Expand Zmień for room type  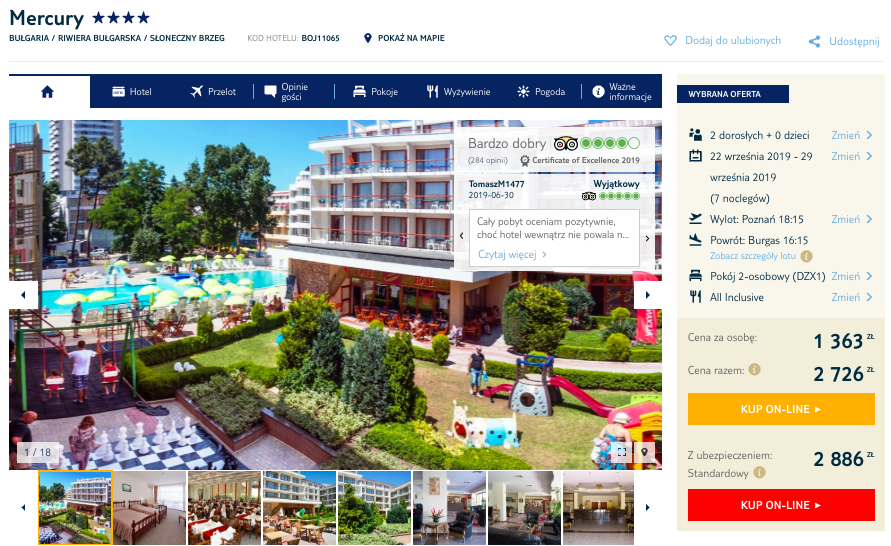pyautogui.click(x=851, y=276)
